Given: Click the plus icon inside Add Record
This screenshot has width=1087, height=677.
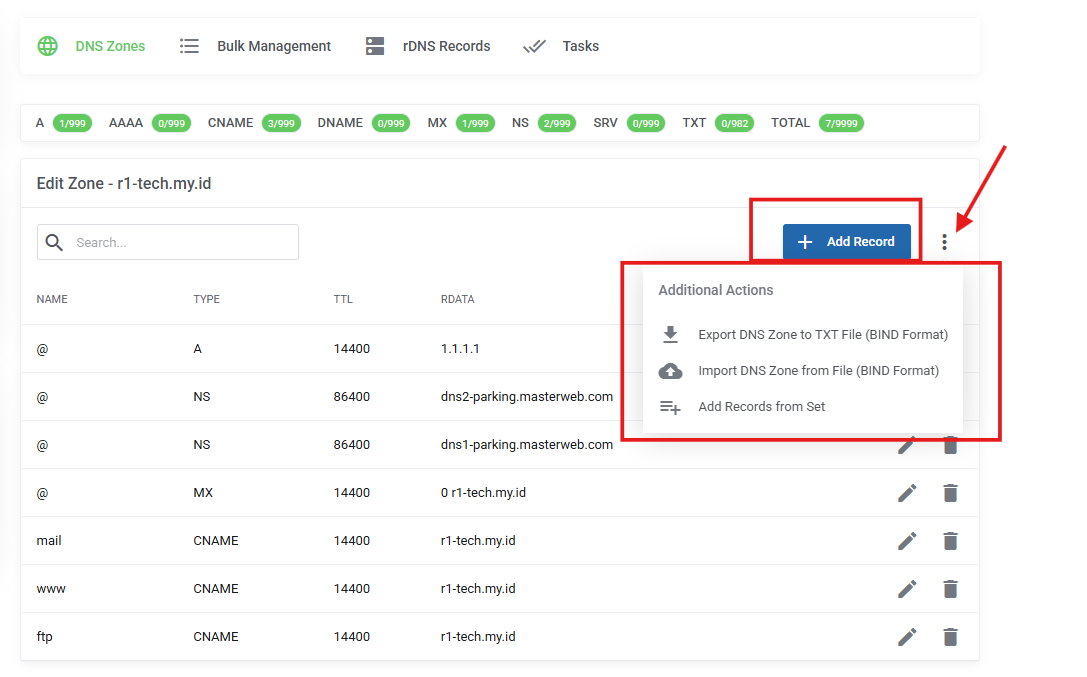Looking at the screenshot, I should pos(805,241).
